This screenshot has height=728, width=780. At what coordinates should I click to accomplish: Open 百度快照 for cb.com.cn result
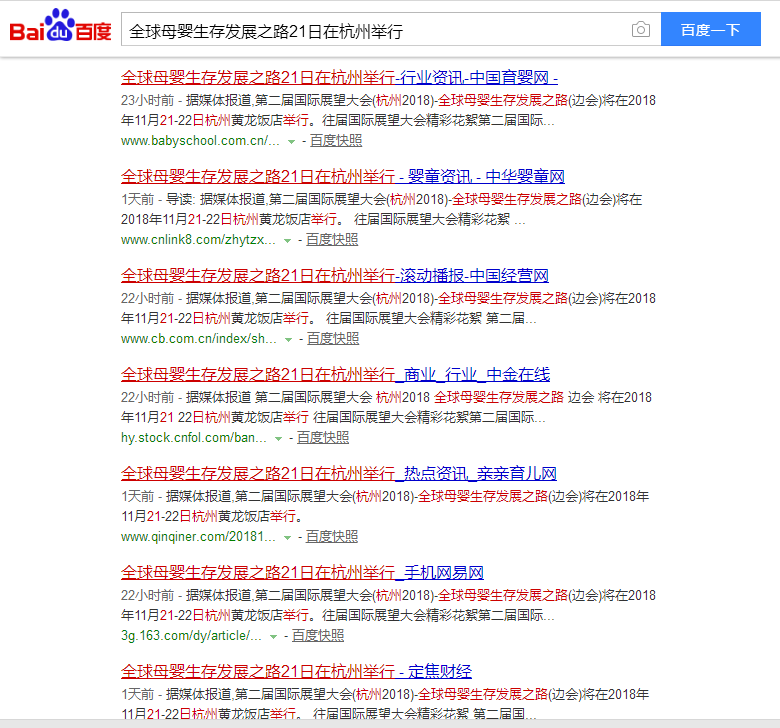333,339
